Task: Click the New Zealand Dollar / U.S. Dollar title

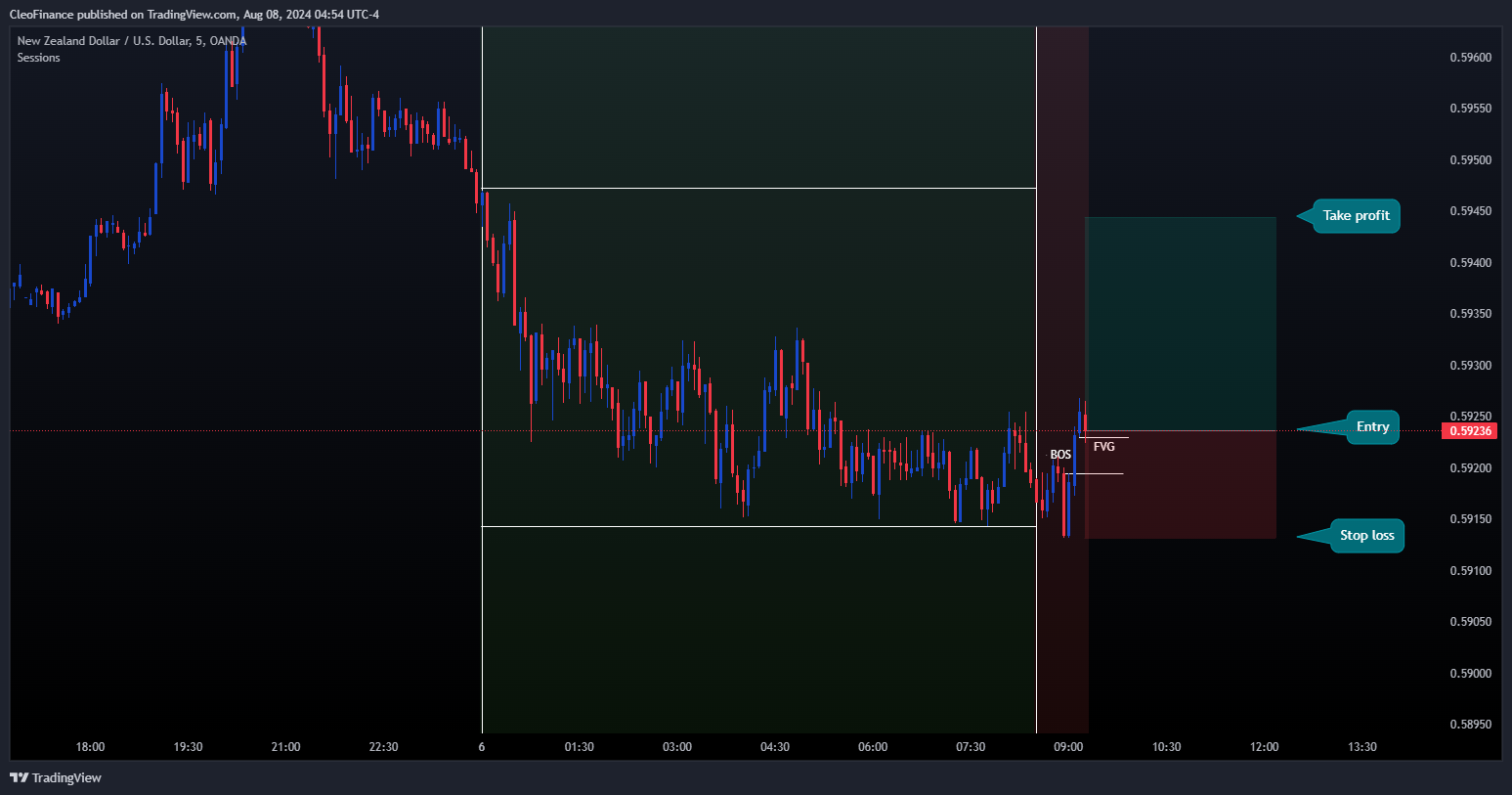Action: point(132,41)
